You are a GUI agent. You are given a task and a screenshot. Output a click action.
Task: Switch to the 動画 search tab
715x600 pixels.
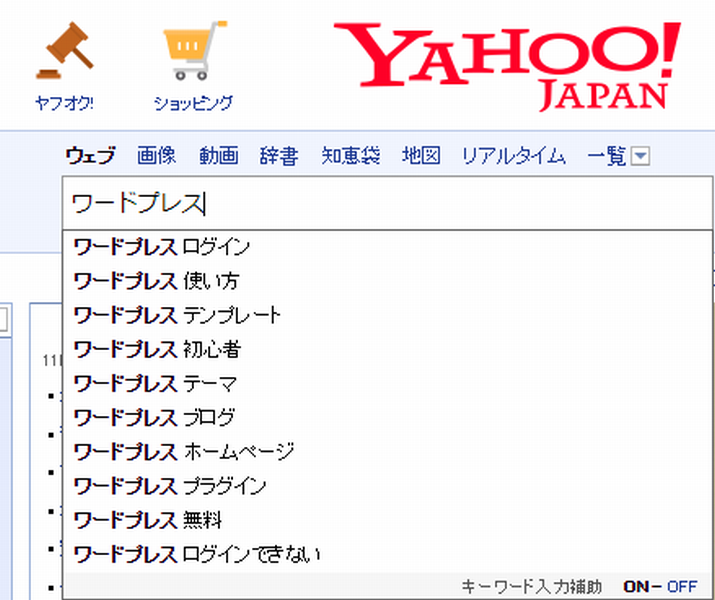[x=218, y=156]
